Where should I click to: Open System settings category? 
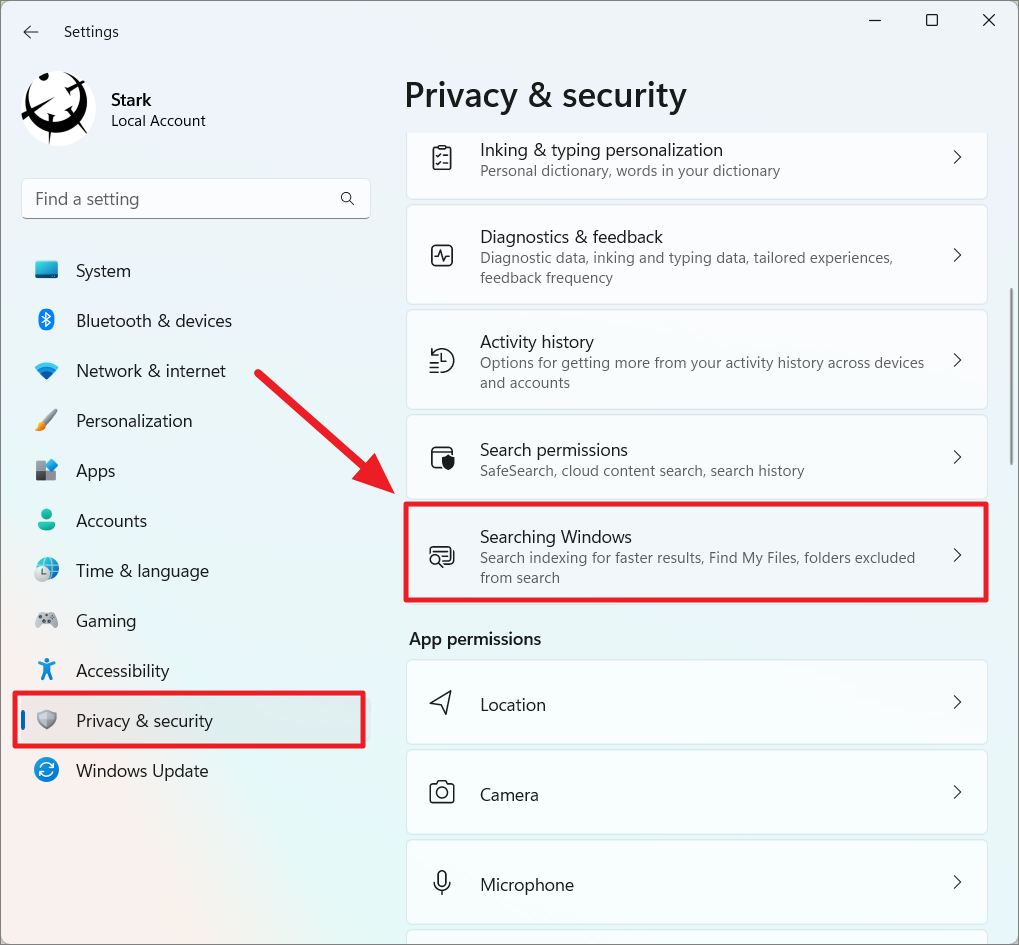(103, 271)
